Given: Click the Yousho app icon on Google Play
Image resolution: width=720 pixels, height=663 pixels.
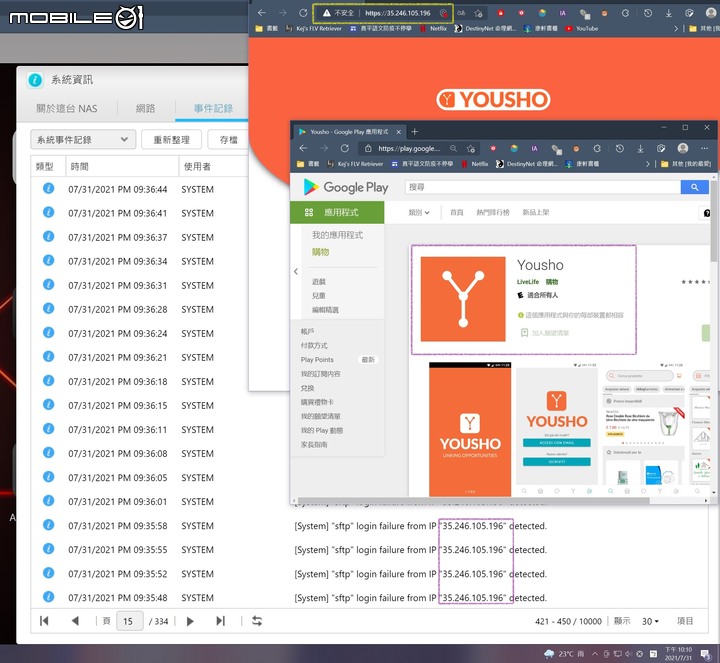Looking at the screenshot, I should (463, 299).
